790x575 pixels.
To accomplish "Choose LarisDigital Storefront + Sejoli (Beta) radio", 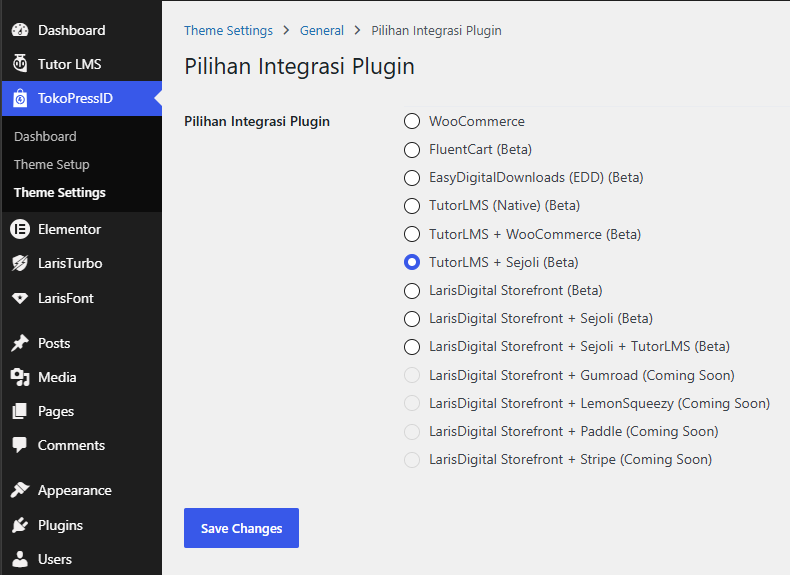I will pos(412,318).
